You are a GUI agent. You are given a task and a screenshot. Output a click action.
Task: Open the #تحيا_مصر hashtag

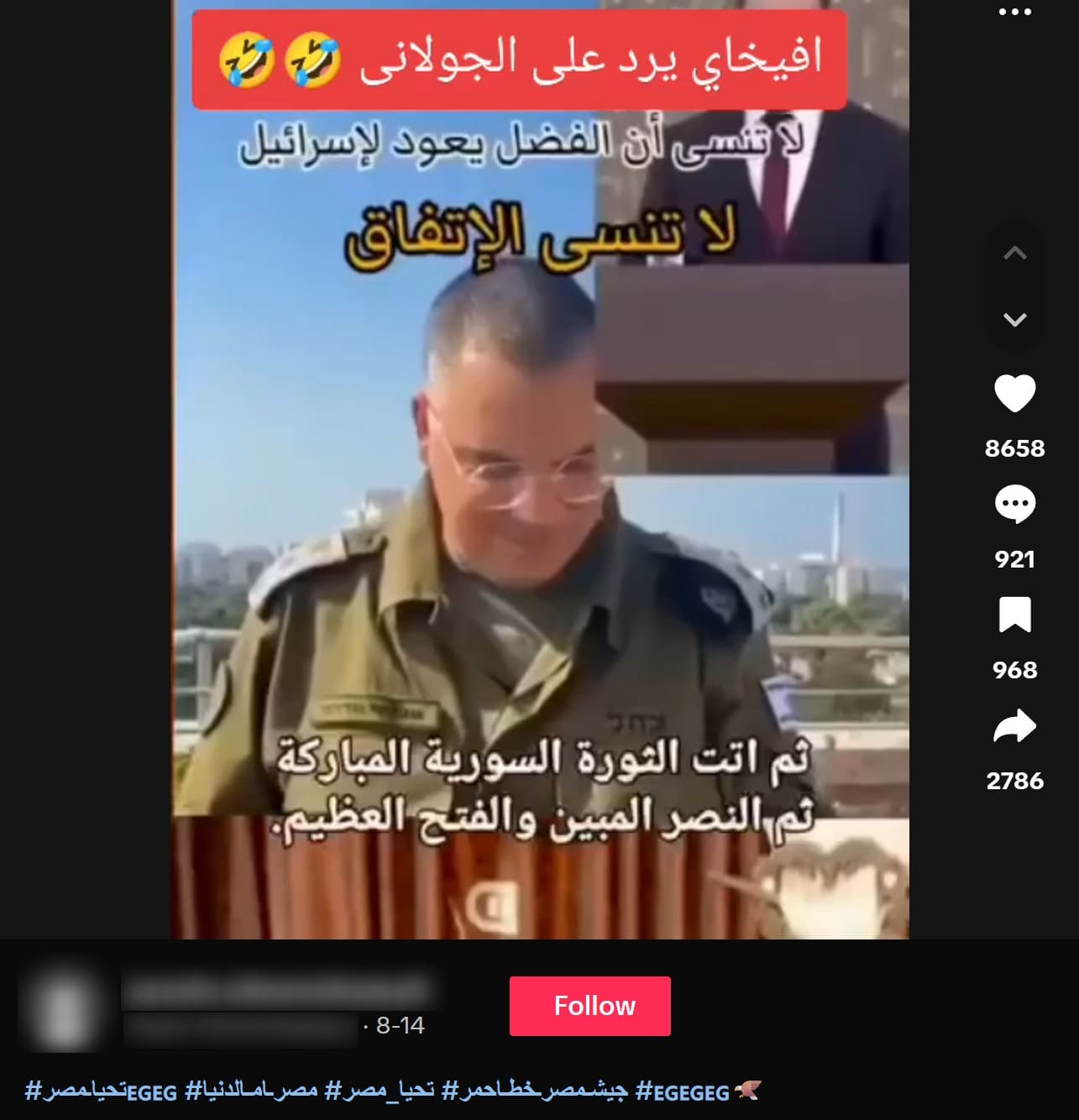380,1091
